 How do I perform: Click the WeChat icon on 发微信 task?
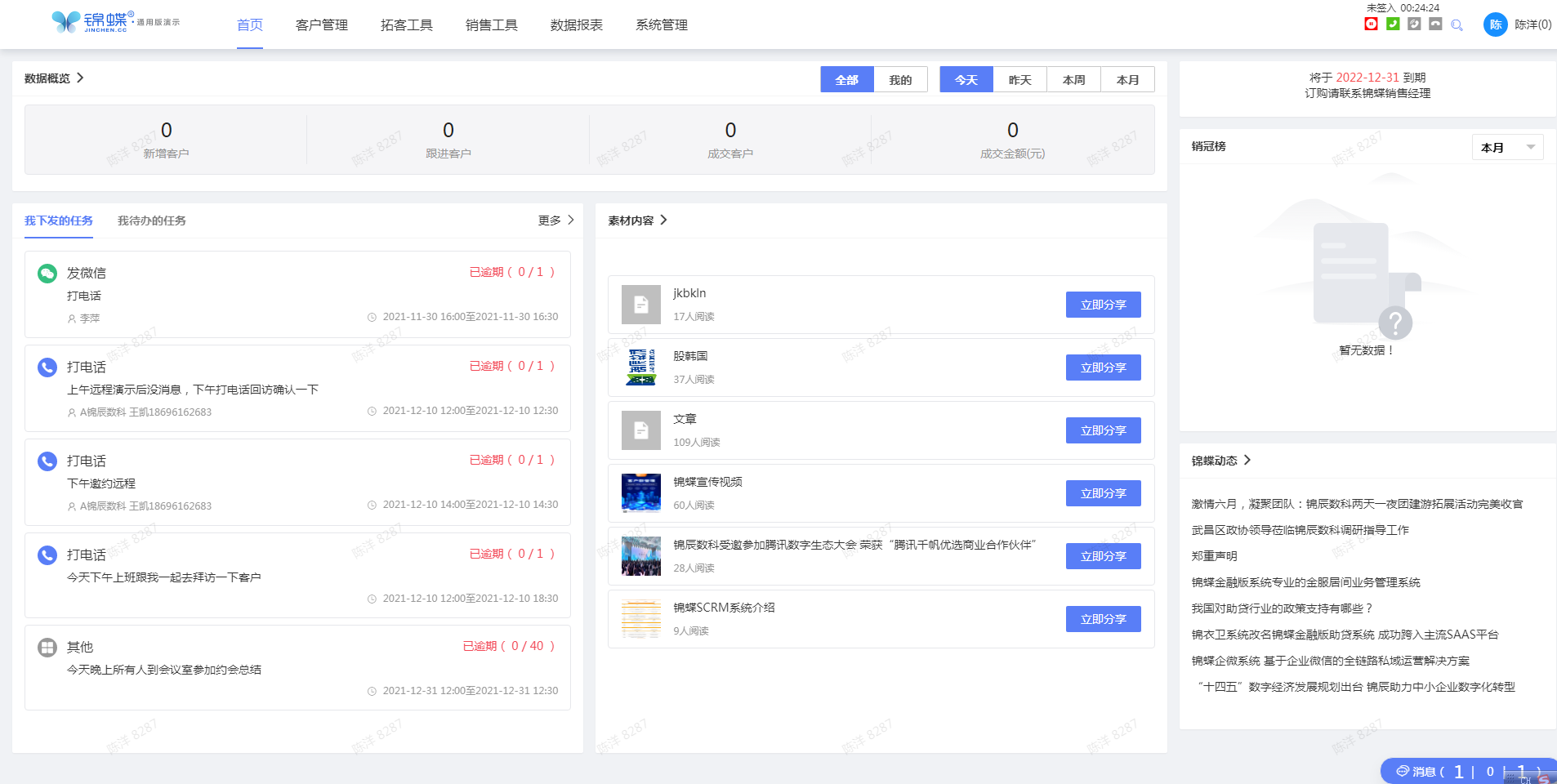pyautogui.click(x=47, y=274)
